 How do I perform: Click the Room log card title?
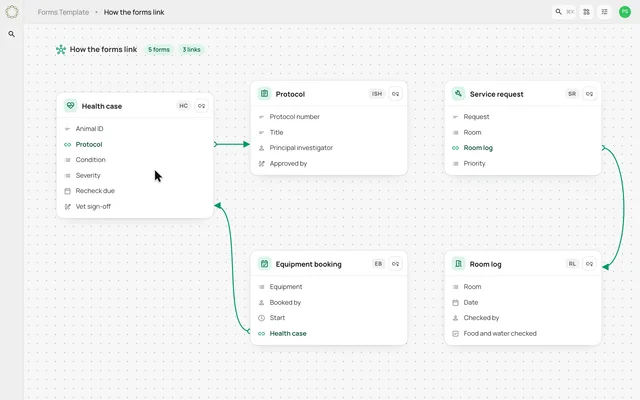(485, 264)
